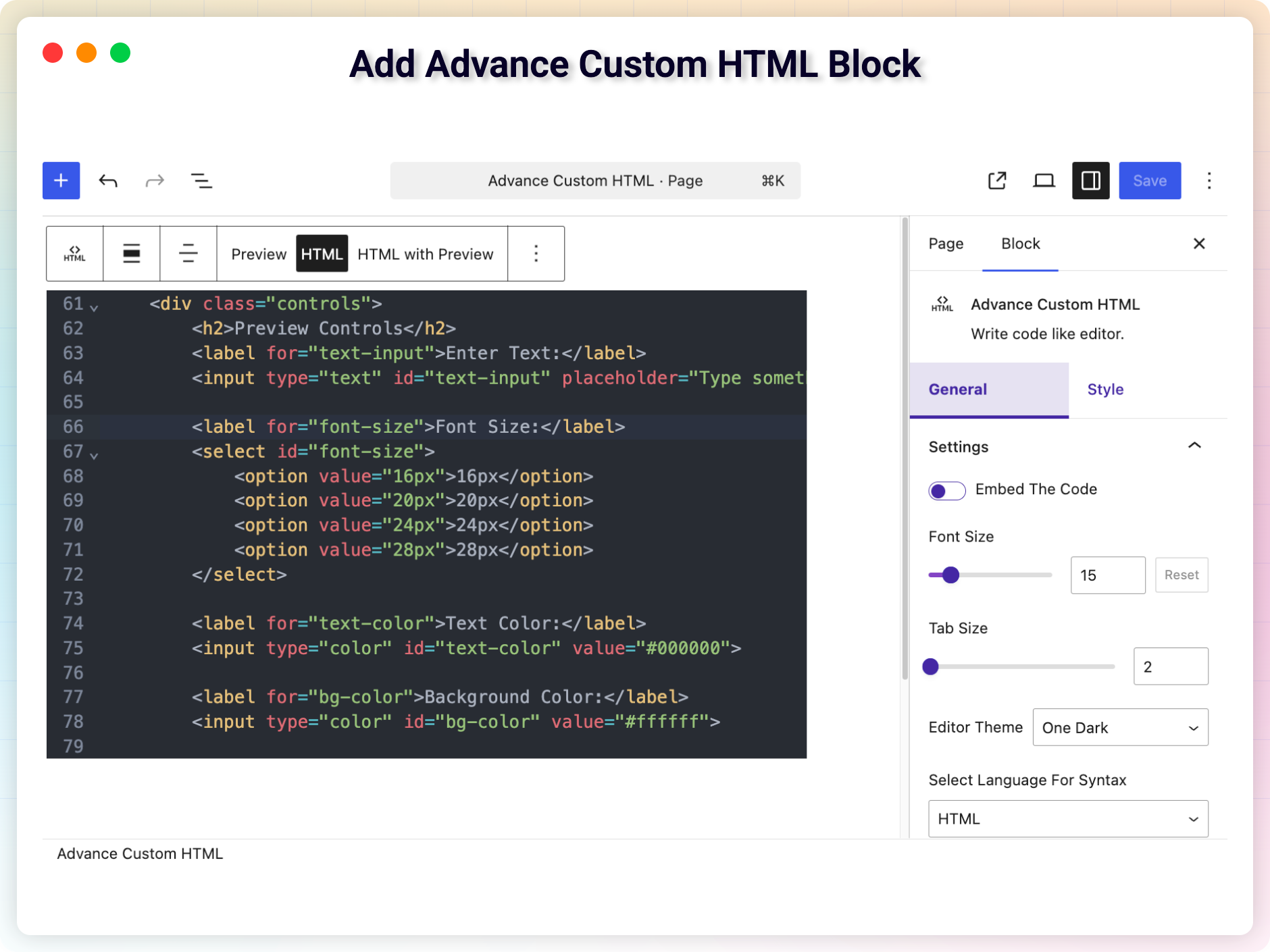Click the Tab Size number field
The image size is (1270, 952).
coord(1171,666)
